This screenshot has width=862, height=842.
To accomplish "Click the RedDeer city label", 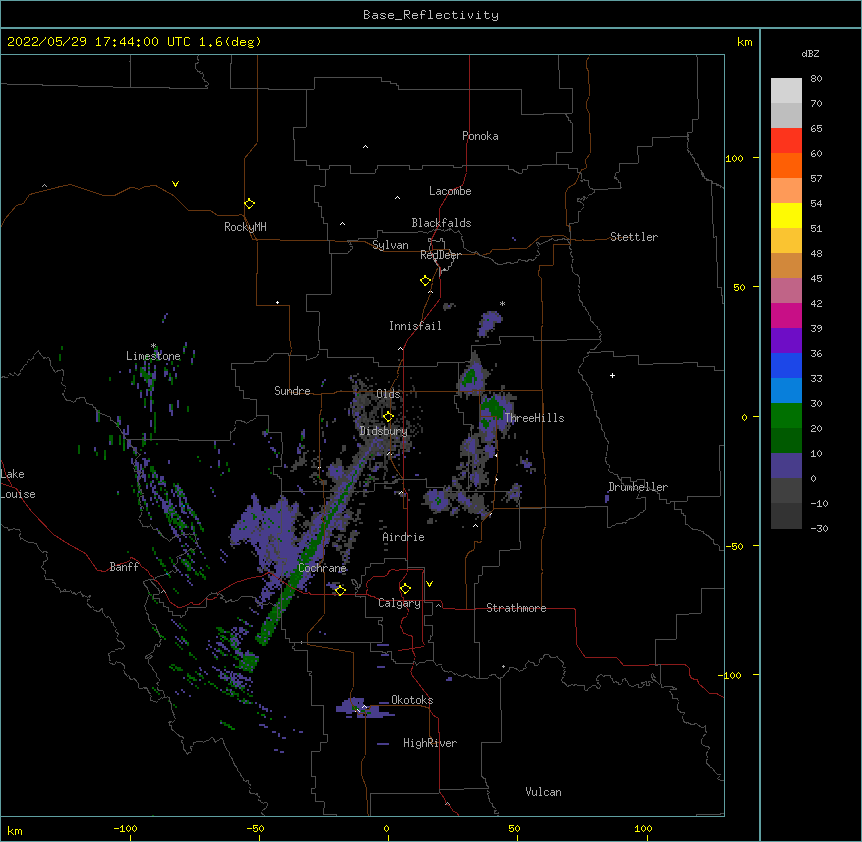I will coord(440,255).
